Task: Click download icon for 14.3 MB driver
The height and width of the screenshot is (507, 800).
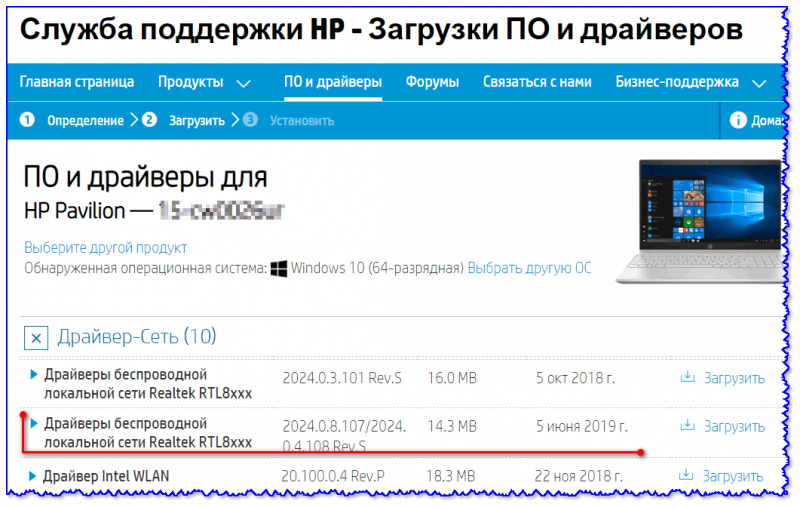Action: tap(688, 425)
